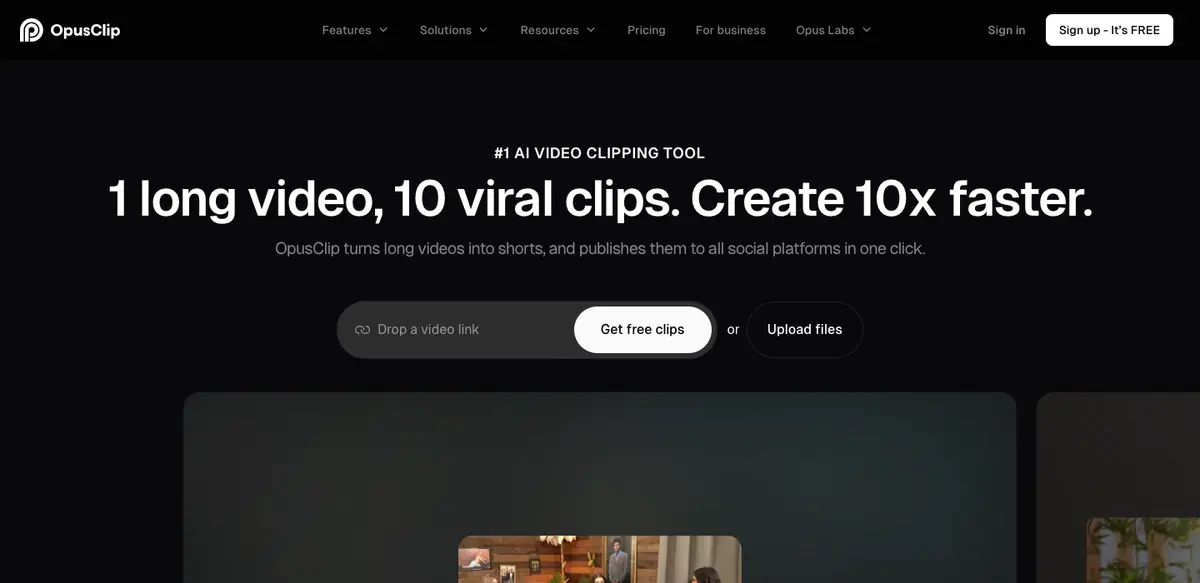This screenshot has height=583, width=1200.
Task: Click the '#1 AI VIDEO CLIPPING TOOL' text
Action: (x=600, y=153)
